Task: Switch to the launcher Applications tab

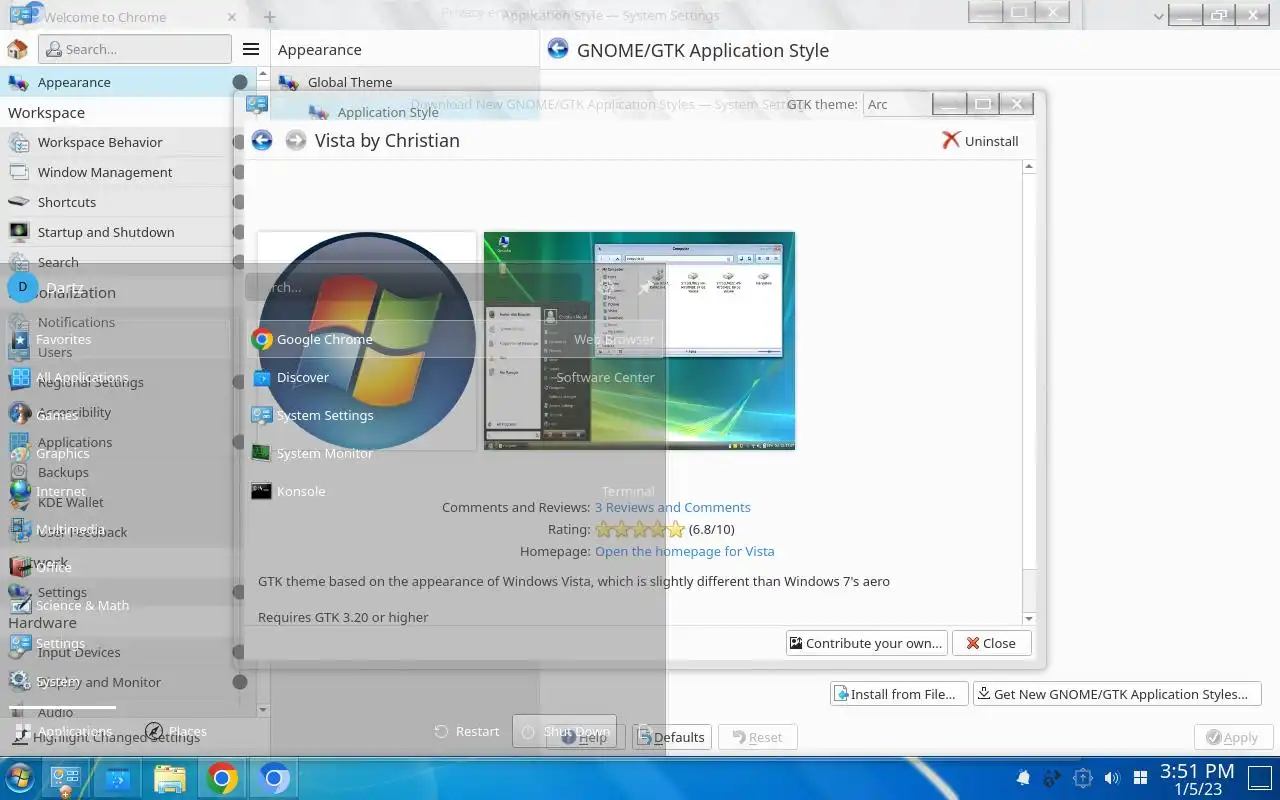Action: click(63, 731)
